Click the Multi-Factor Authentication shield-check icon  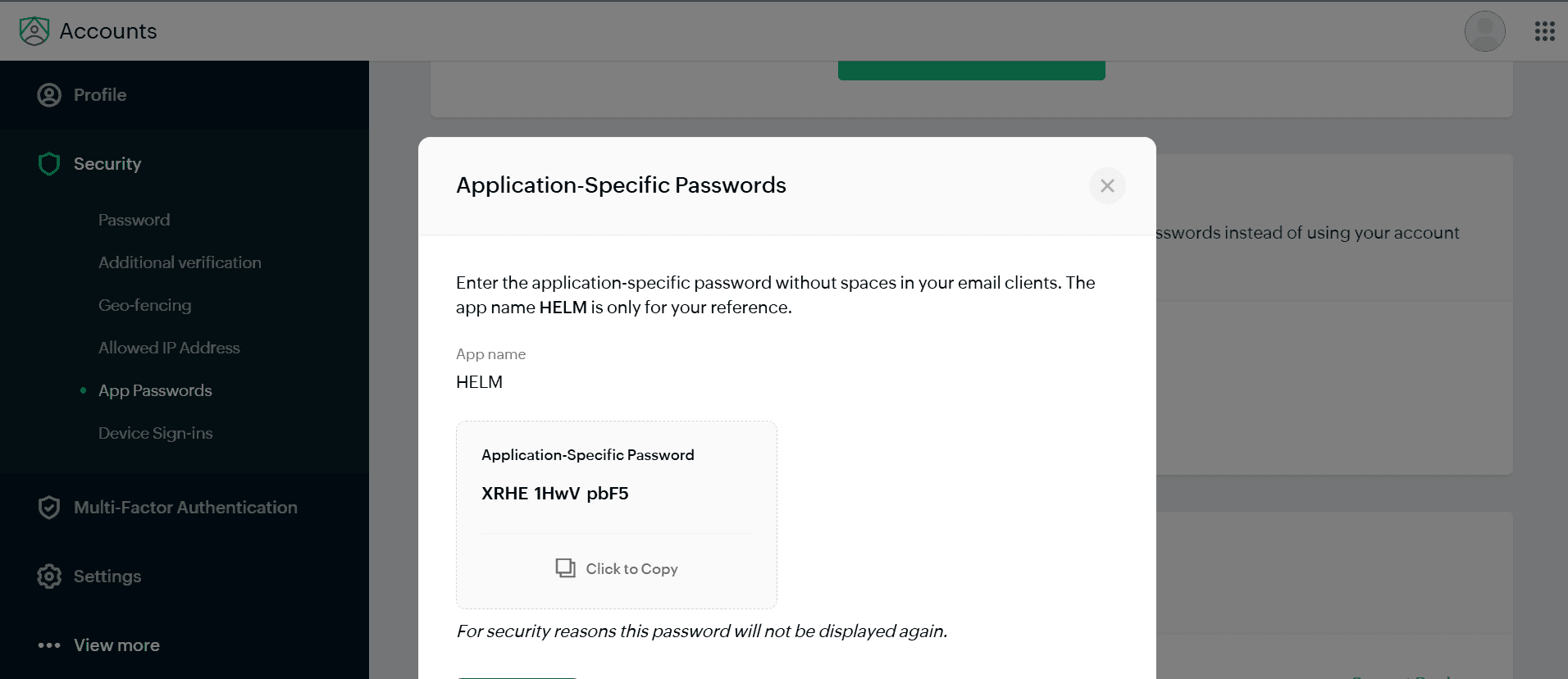tap(49, 508)
